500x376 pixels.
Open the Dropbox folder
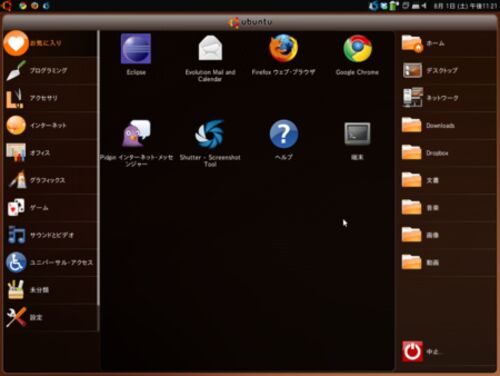[448, 153]
